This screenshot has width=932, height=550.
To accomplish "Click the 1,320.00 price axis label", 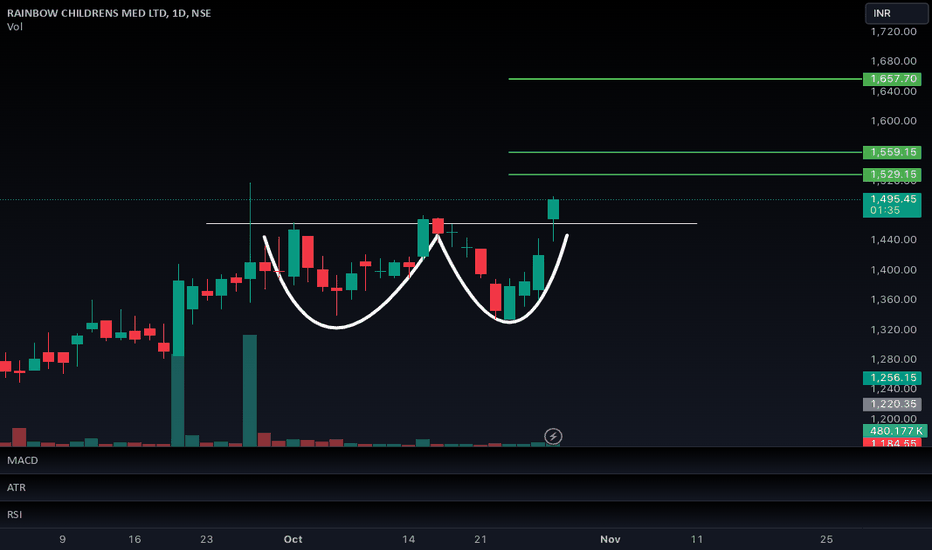I will (x=893, y=329).
